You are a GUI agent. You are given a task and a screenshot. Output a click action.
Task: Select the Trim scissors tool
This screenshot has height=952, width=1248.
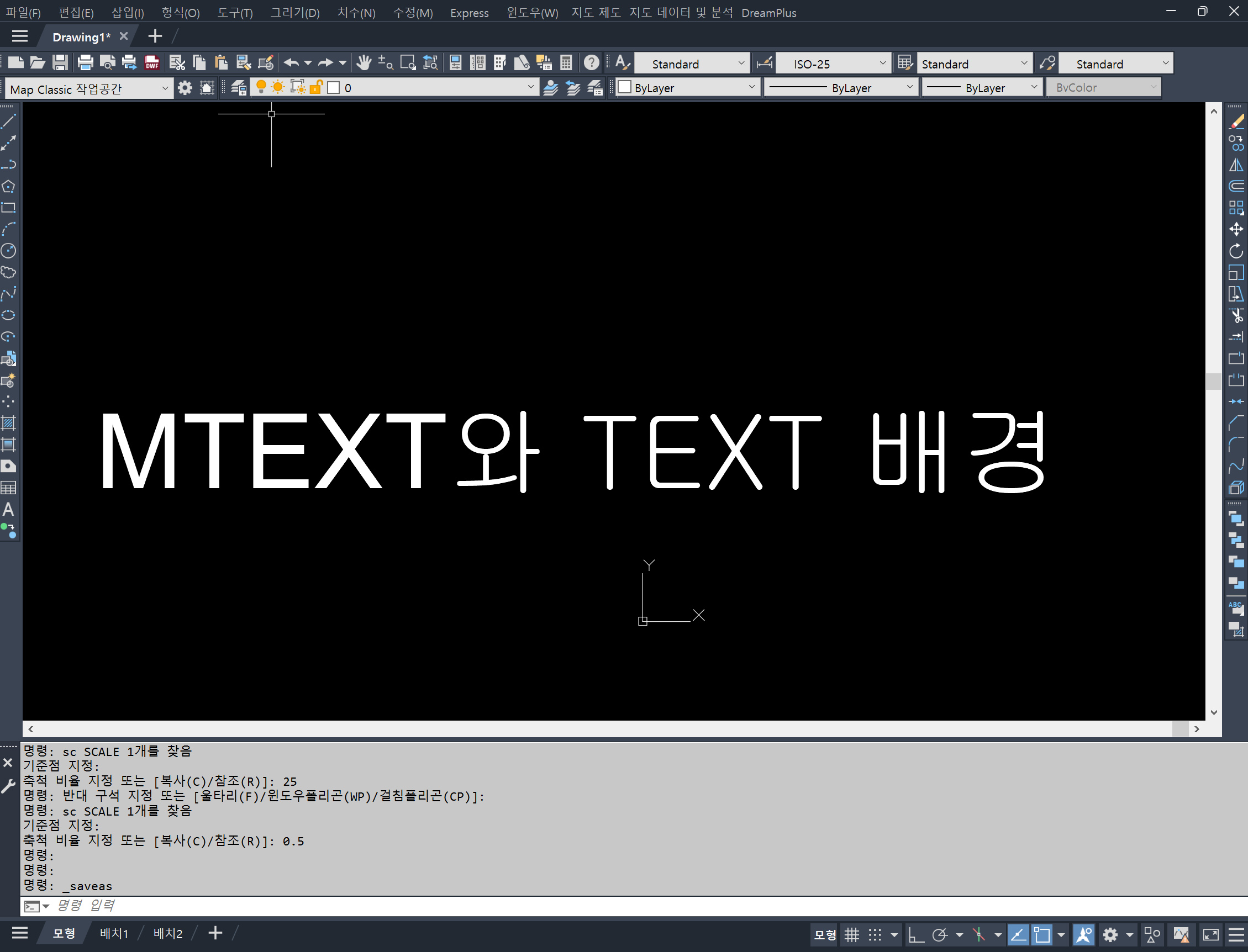pos(1236,316)
